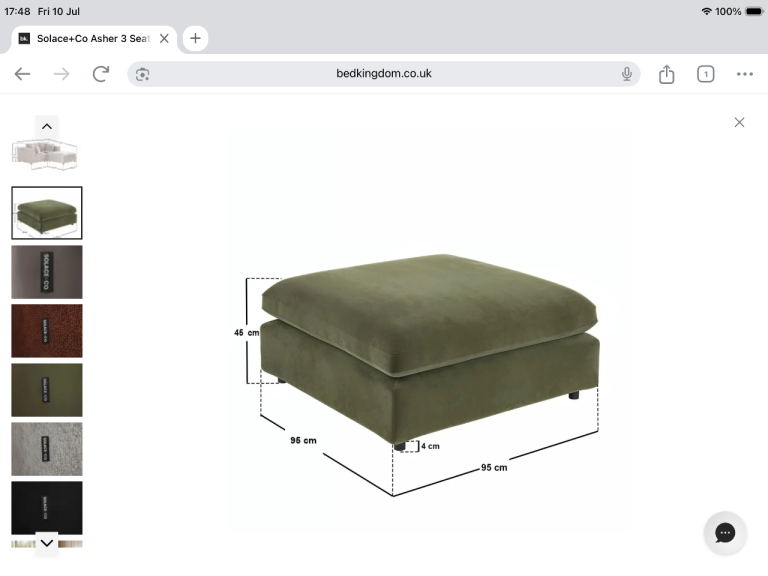Image resolution: width=768 pixels, height=576 pixels.
Task: Tap the 45 cm height label
Action: [x=247, y=333]
